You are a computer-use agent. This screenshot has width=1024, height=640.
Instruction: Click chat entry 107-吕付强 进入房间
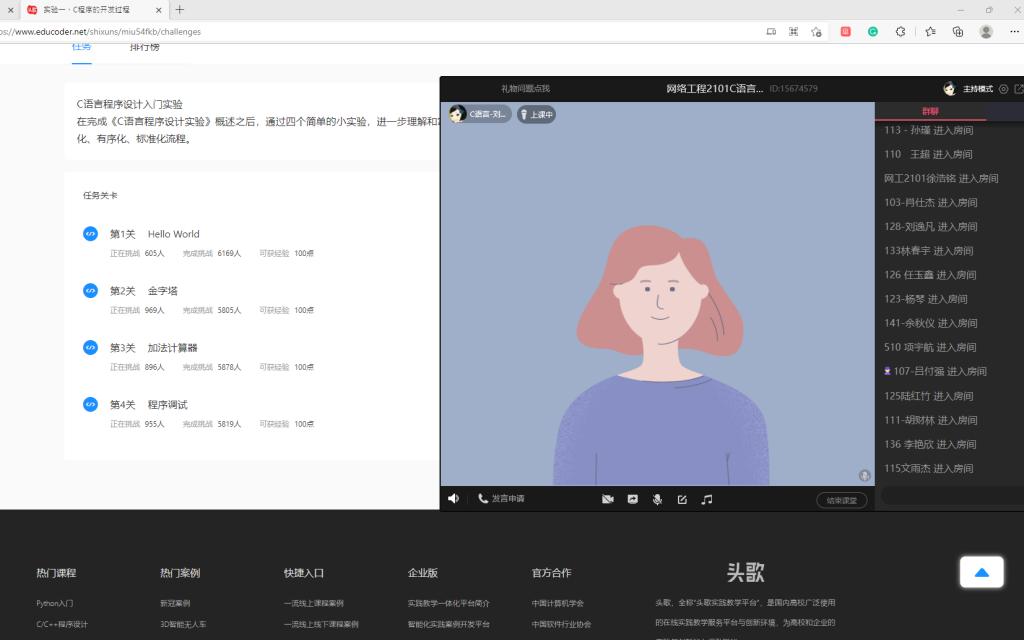935,371
